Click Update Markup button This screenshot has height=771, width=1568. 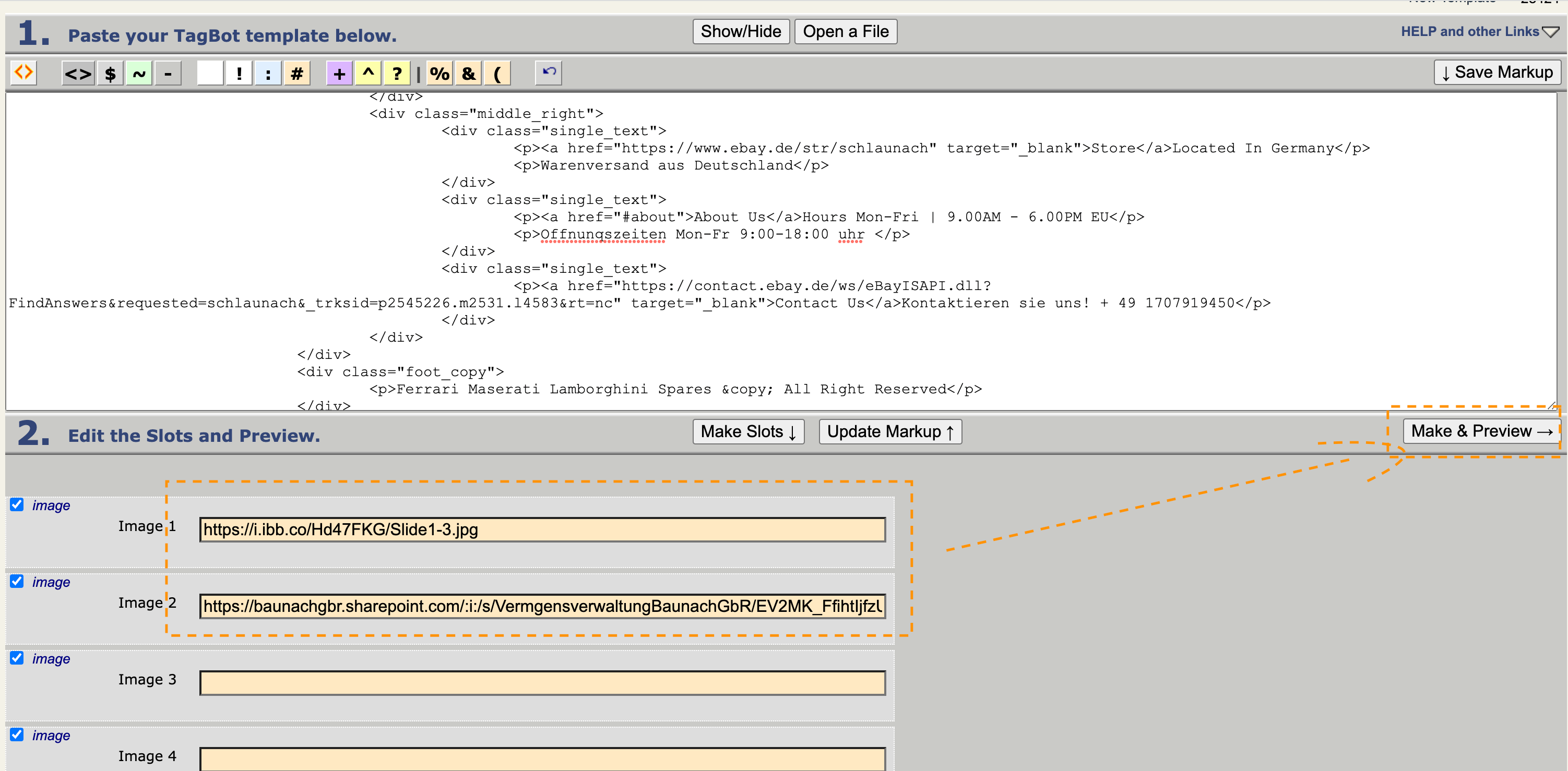coord(890,431)
